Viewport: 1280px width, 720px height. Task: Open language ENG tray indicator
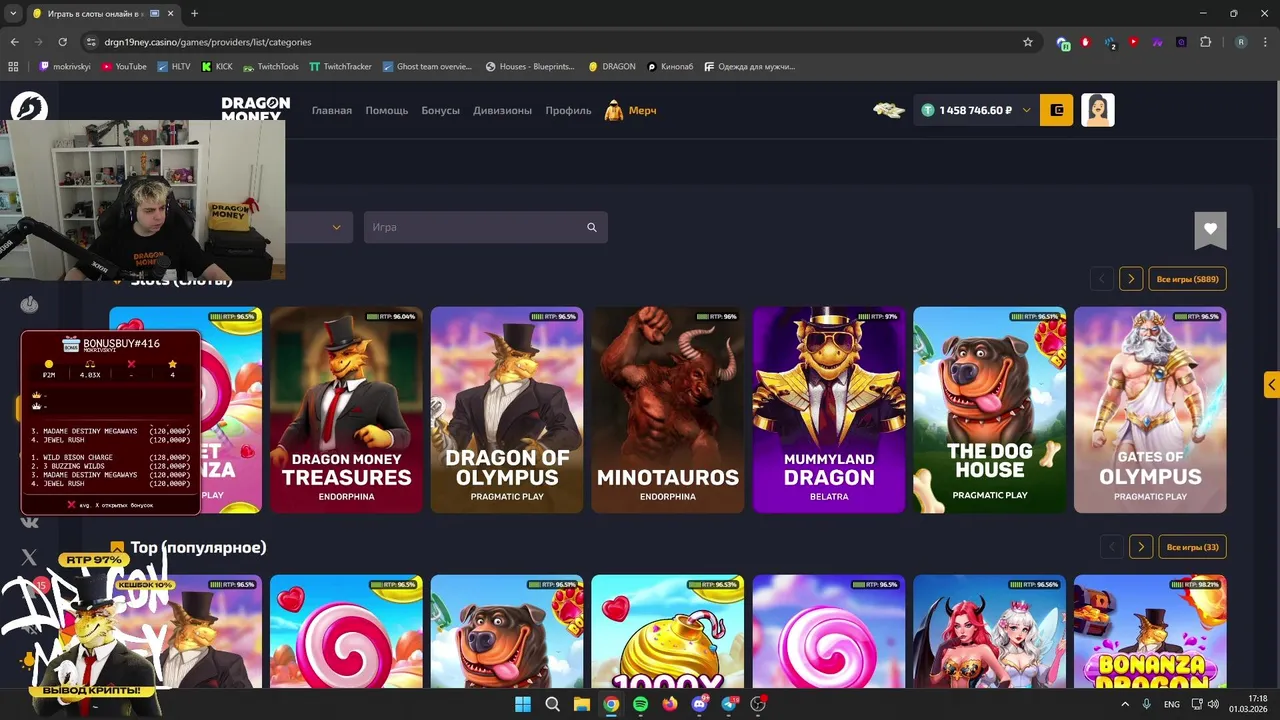1172,704
